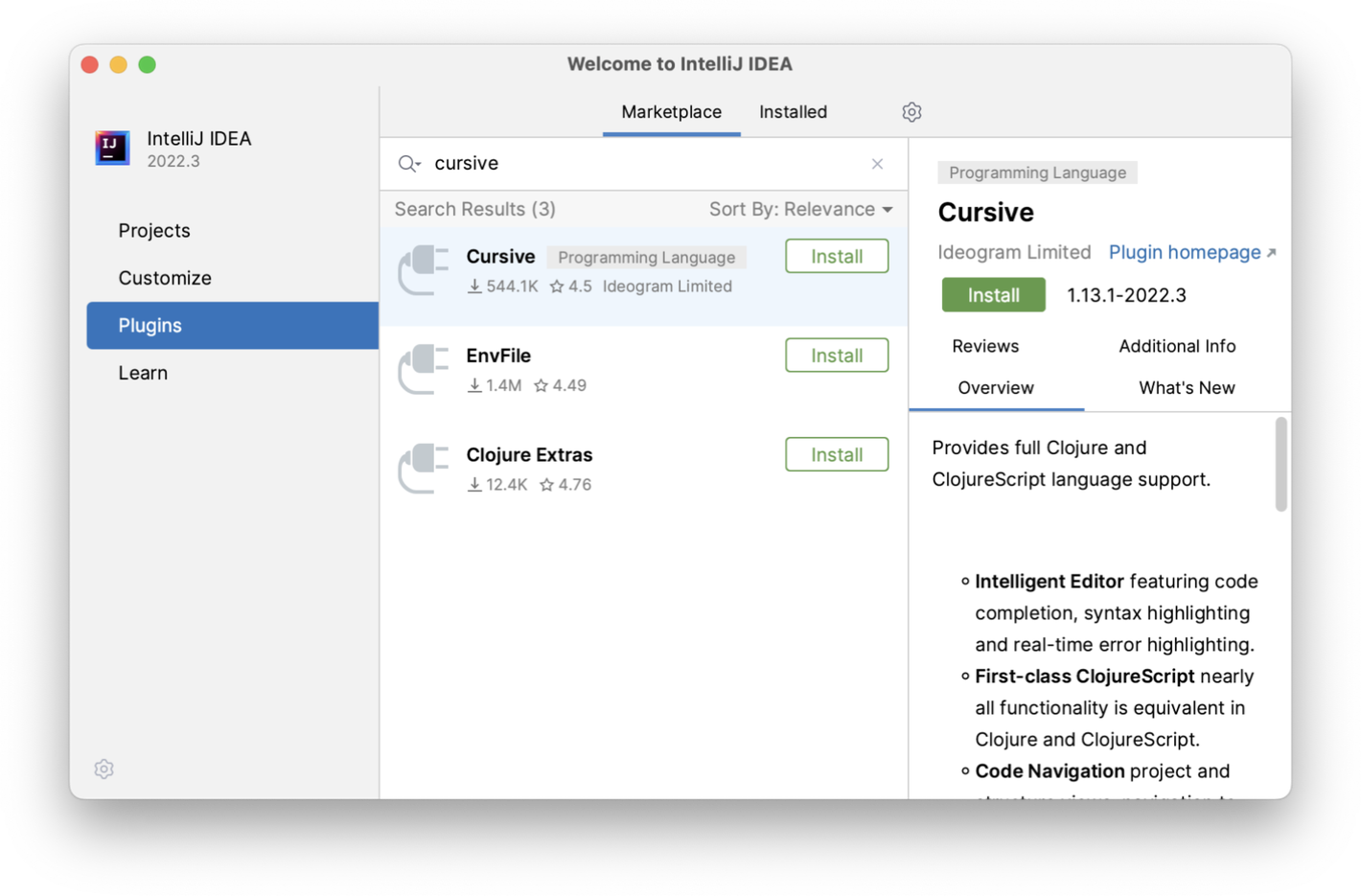This screenshot has width=1361, height=896.
Task: Open the plugin settings gear beside Installed
Action: coord(911,112)
